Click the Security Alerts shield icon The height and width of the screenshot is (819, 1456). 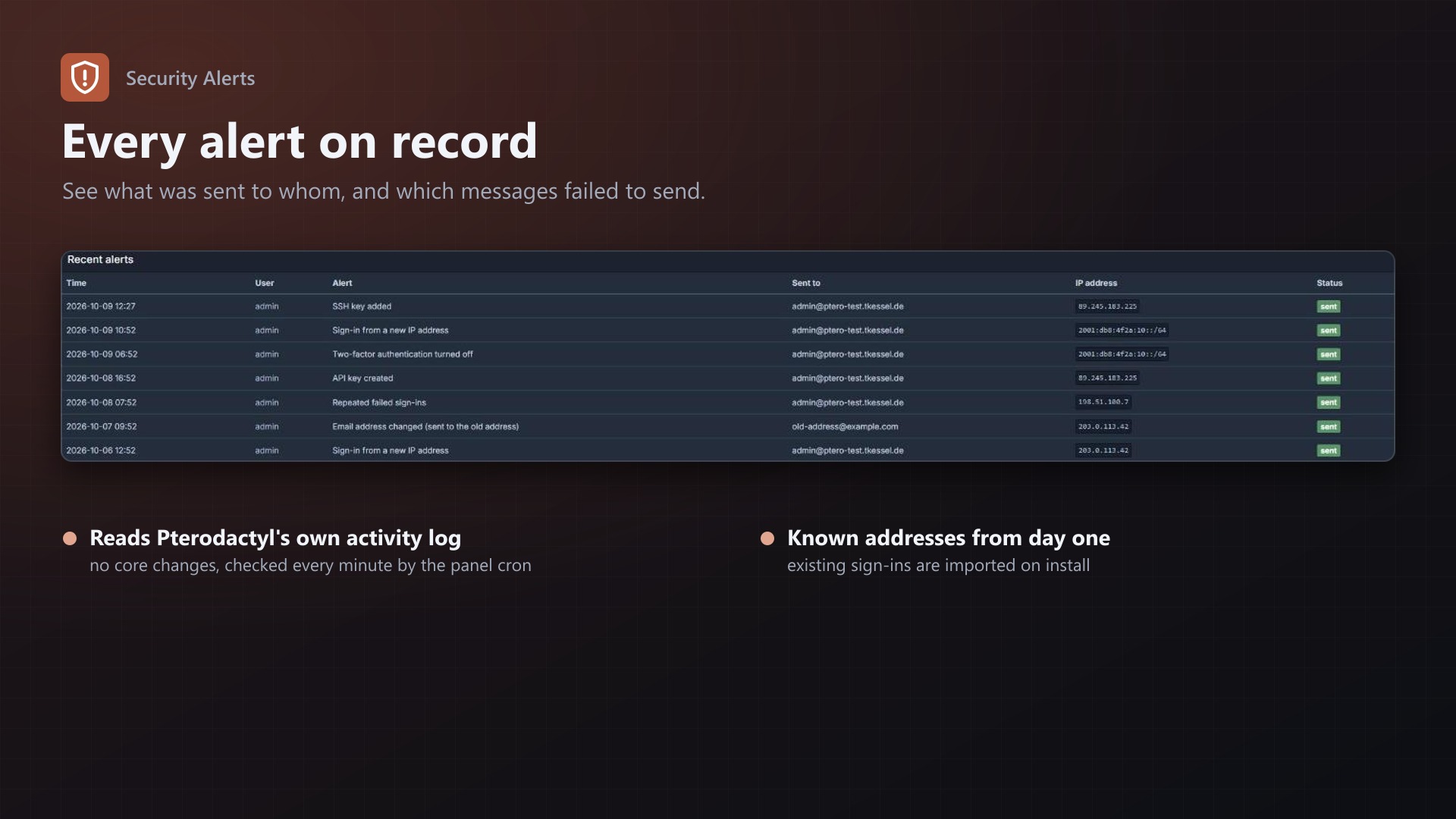point(85,77)
